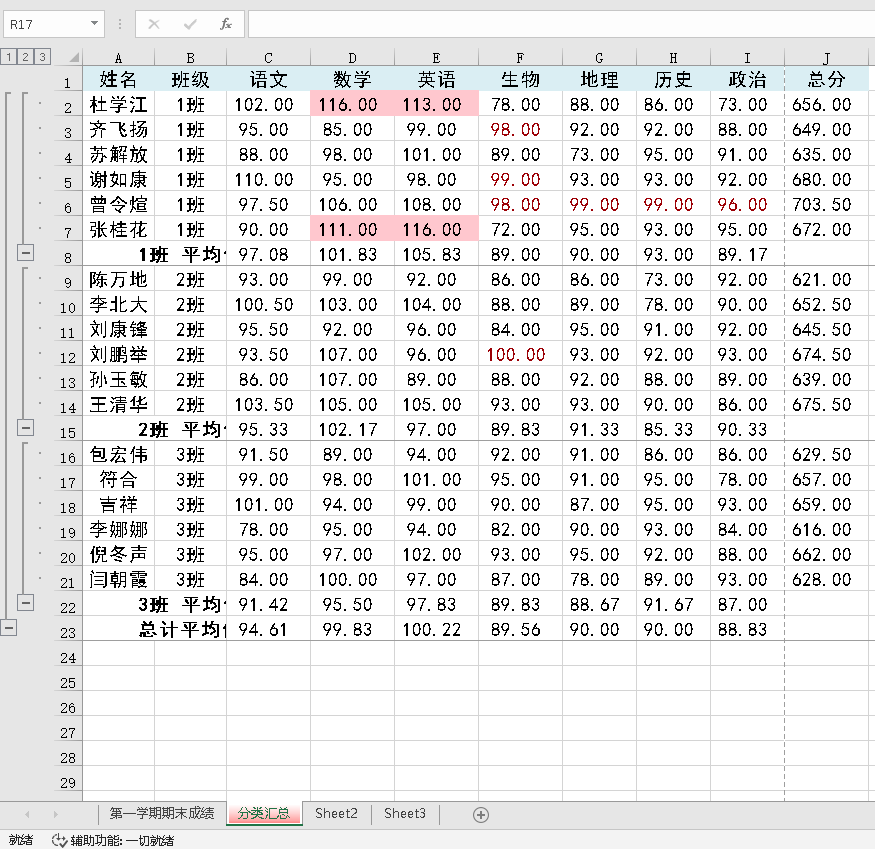Screen dimensions: 875x849
Task: Collapse the 2班 group at row 15
Action: coord(26,428)
